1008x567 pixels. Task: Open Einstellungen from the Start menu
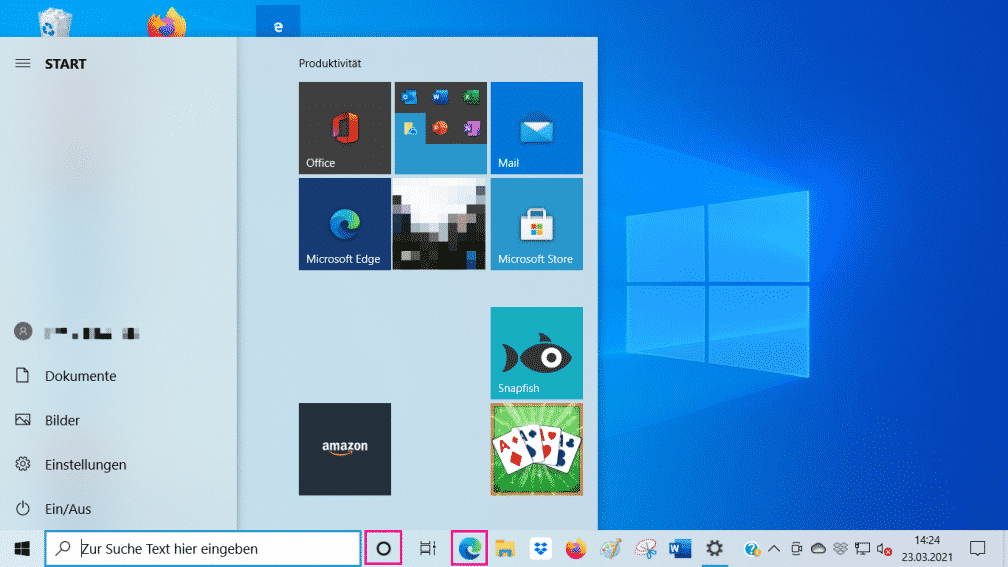(85, 464)
